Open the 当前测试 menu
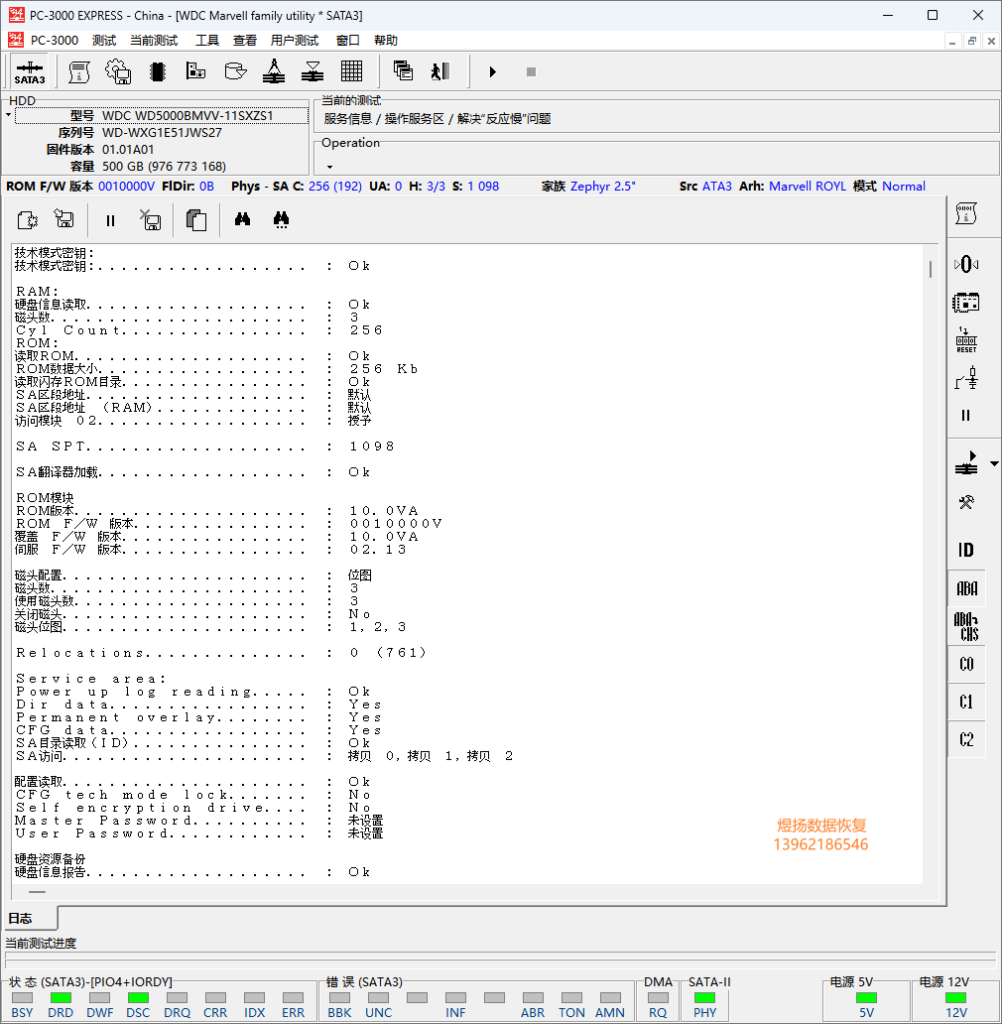Screen dimensions: 1002x1024 (x=154, y=40)
